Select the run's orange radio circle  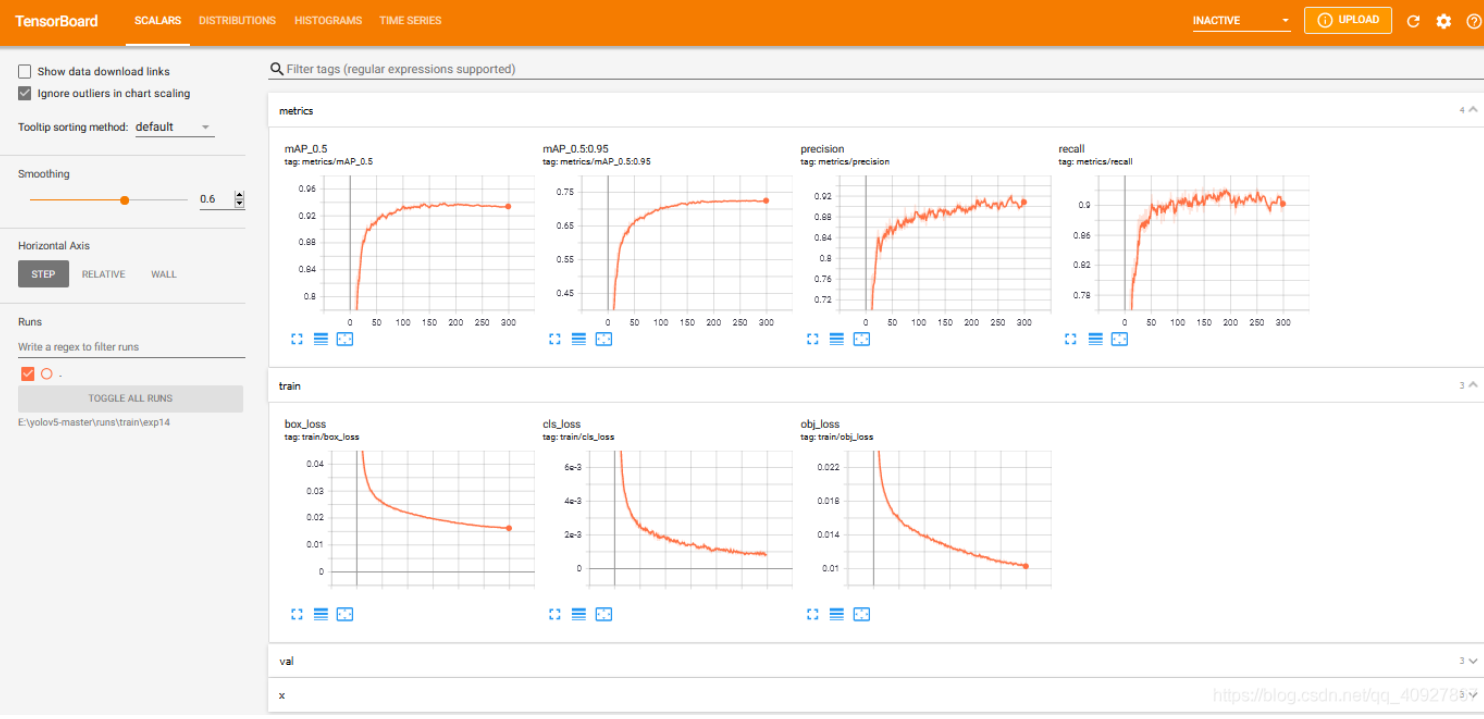[46, 374]
